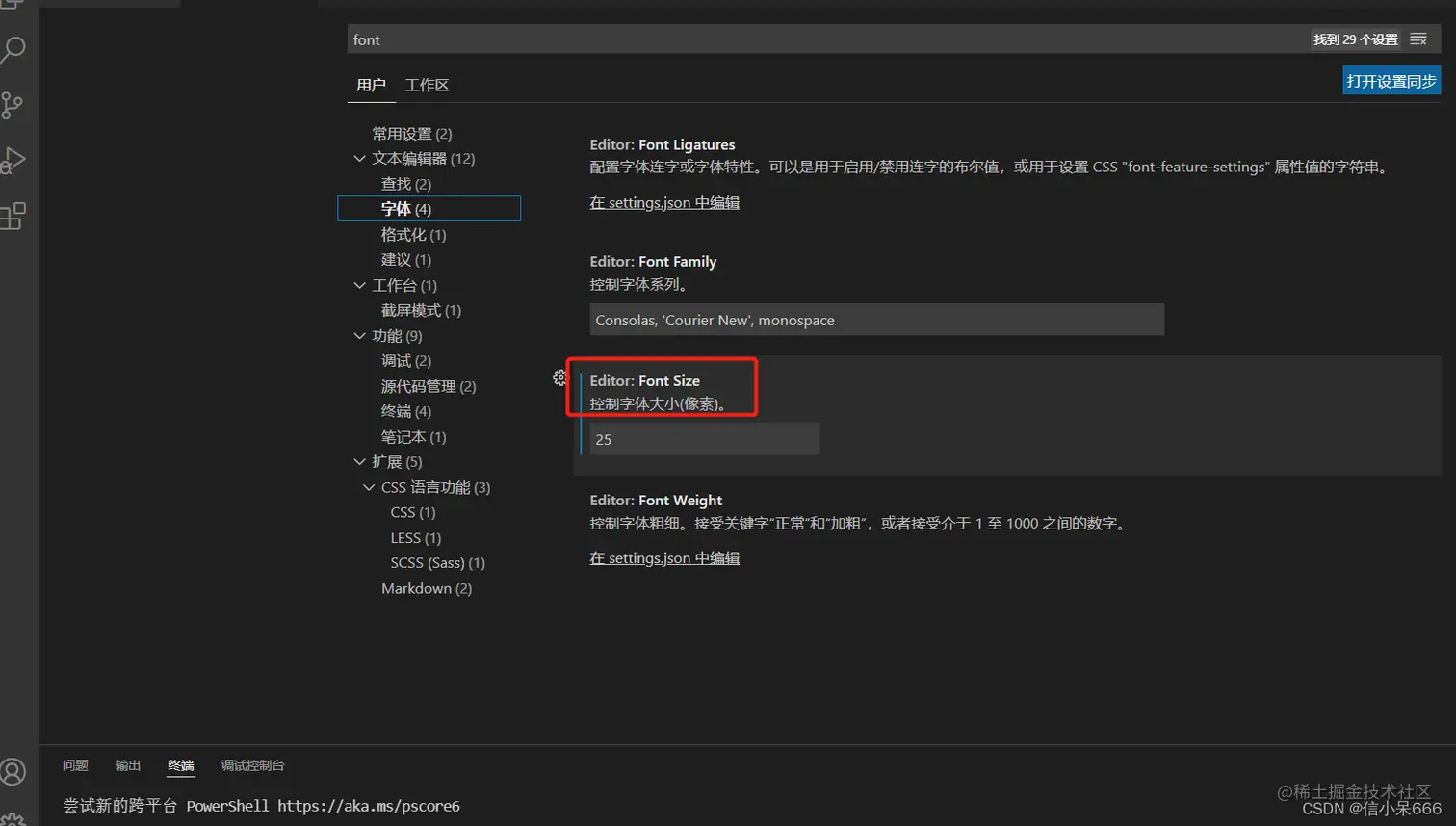Switch to the 工作区 settings tab
This screenshot has width=1456, height=826.
[x=427, y=85]
